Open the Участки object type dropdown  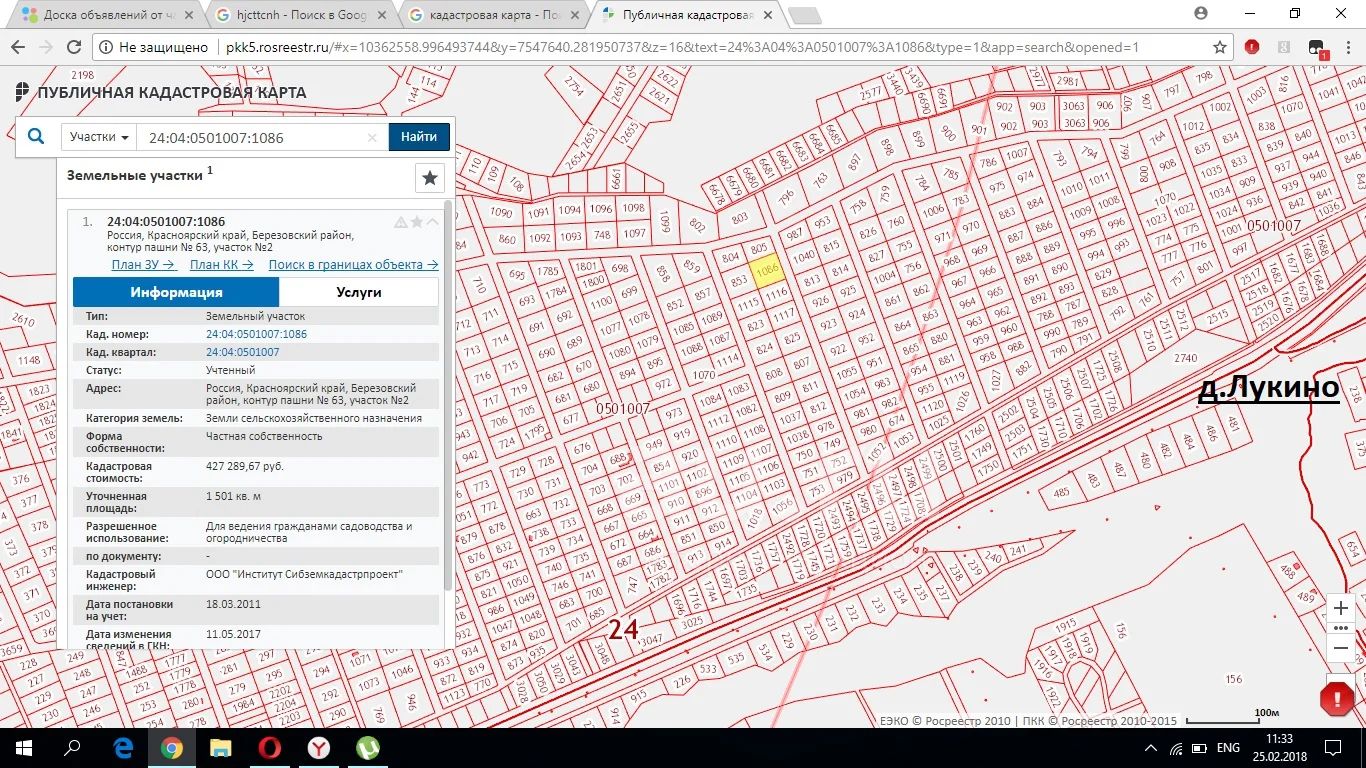tap(100, 137)
